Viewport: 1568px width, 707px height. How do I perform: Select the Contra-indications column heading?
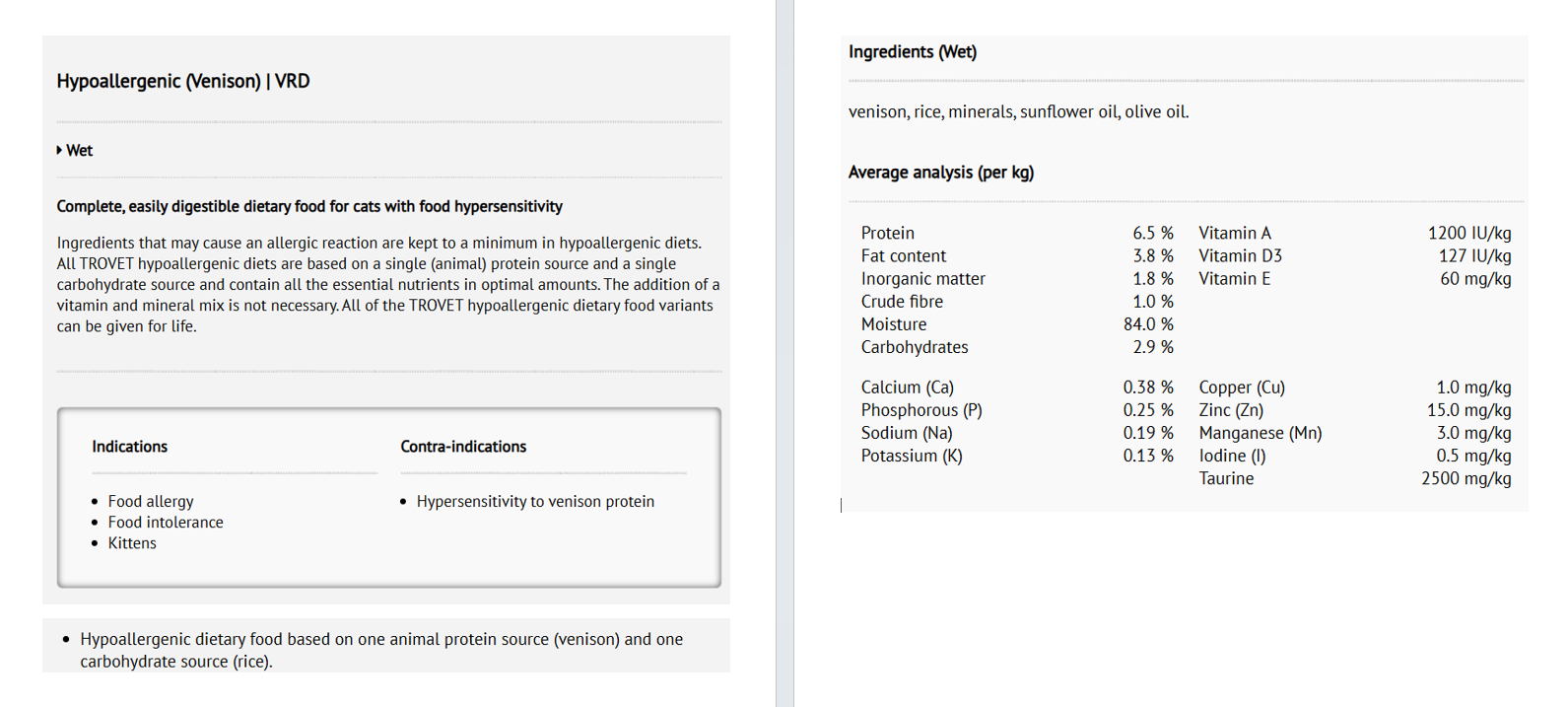tap(463, 447)
